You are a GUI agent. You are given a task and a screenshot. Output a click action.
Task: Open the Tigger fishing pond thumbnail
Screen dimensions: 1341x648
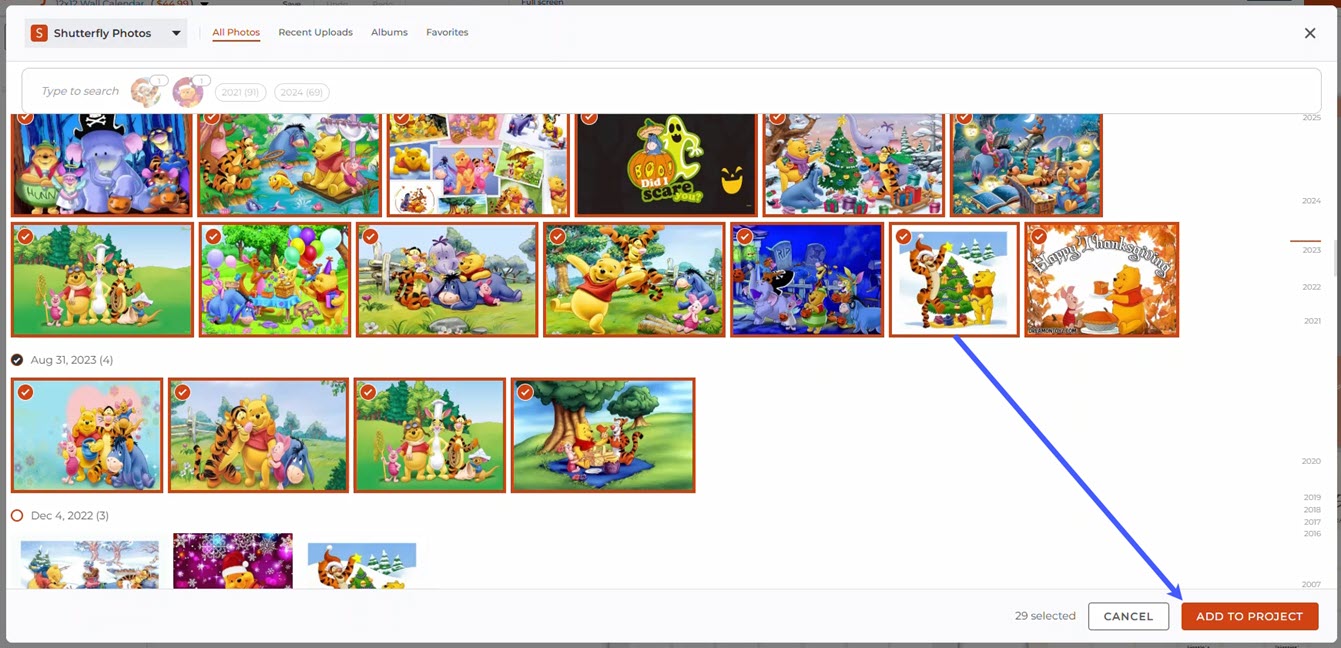coord(289,165)
